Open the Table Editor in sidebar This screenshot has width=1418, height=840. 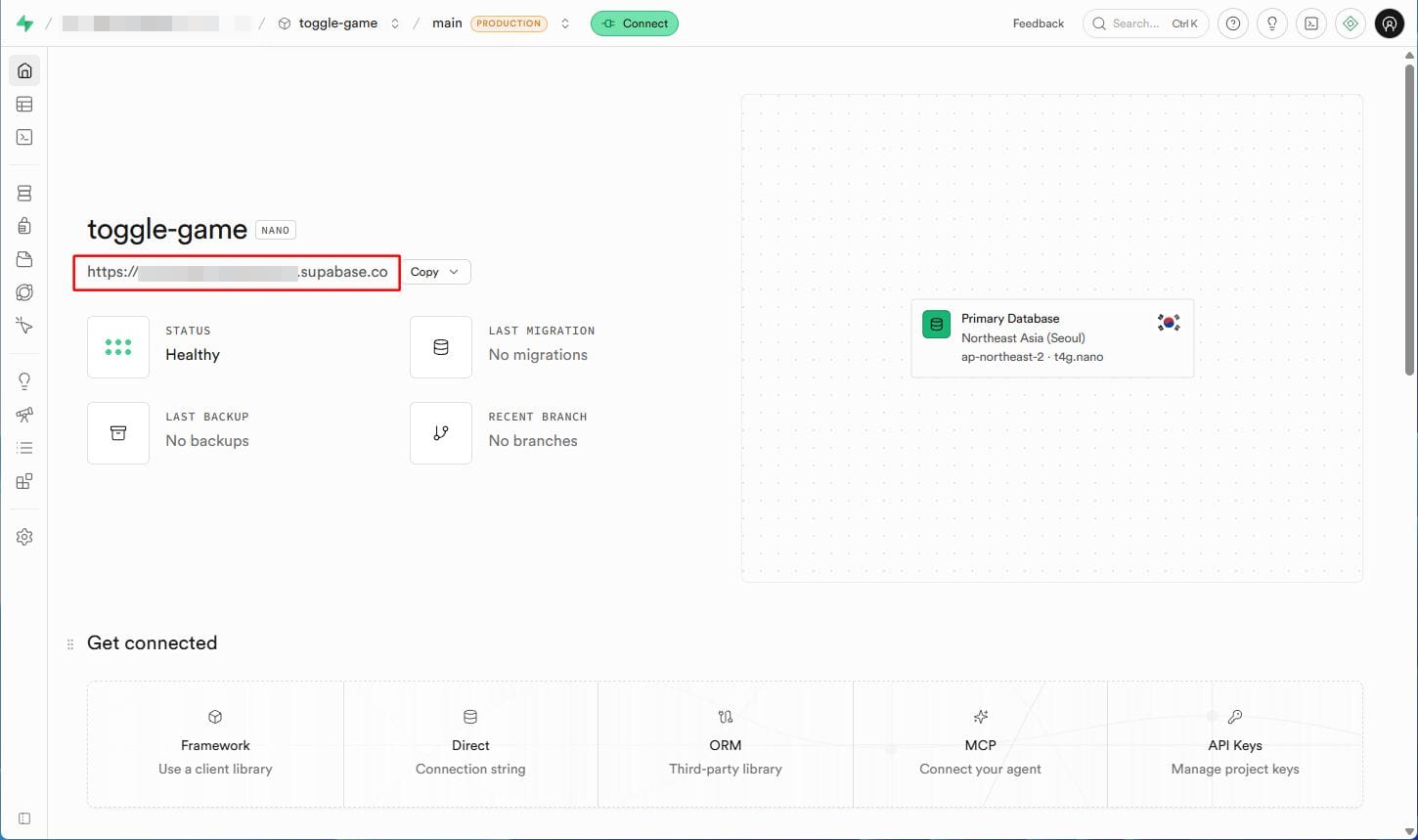point(24,104)
